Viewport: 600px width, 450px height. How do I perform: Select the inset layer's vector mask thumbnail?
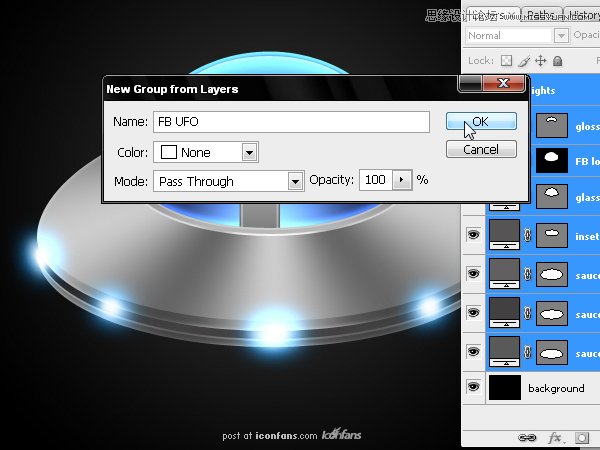552,235
